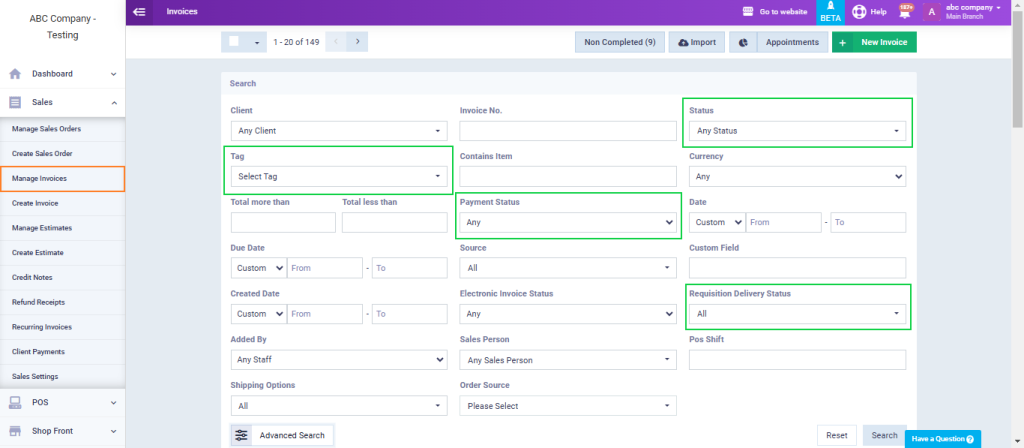Viewport: 1024px width, 448px height.
Task: Open the Any Staff dropdown
Action: (x=339, y=360)
